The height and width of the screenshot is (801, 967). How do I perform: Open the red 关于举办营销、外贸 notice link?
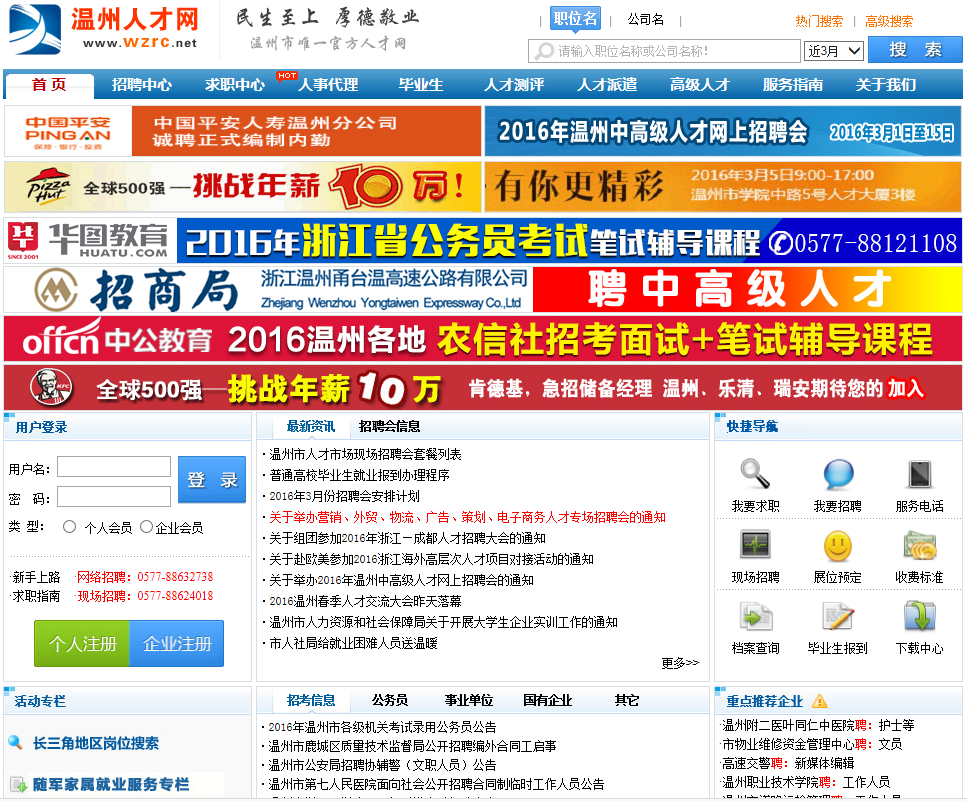467,517
